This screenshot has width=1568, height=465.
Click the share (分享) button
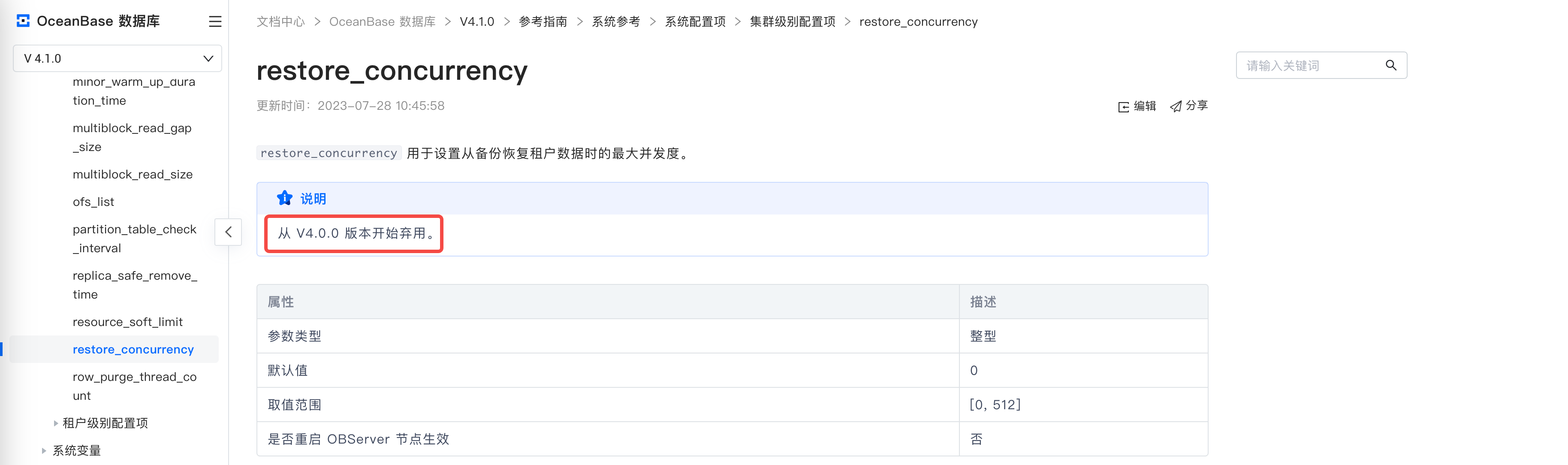(1189, 106)
